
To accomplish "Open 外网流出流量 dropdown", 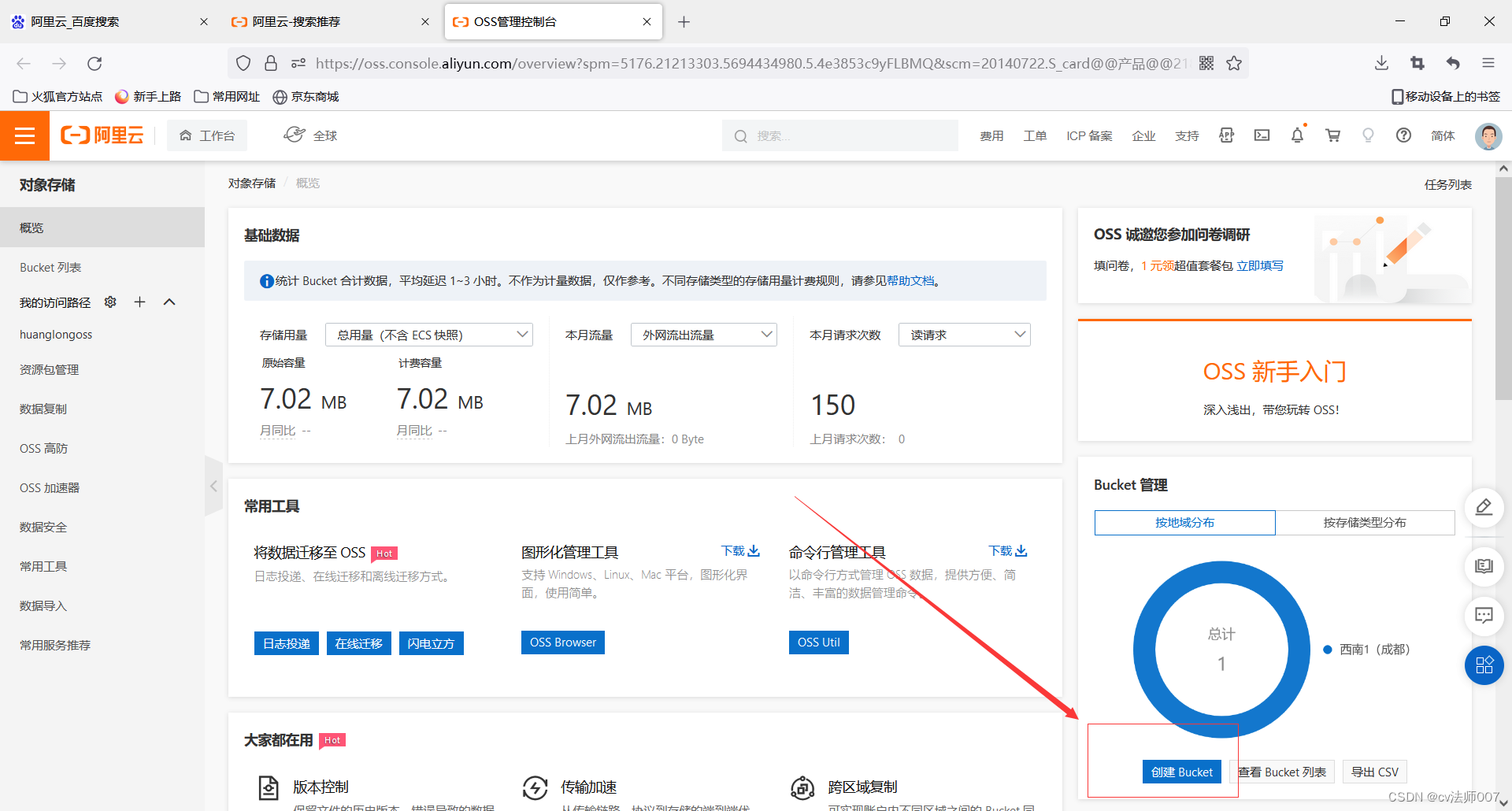I will [704, 335].
